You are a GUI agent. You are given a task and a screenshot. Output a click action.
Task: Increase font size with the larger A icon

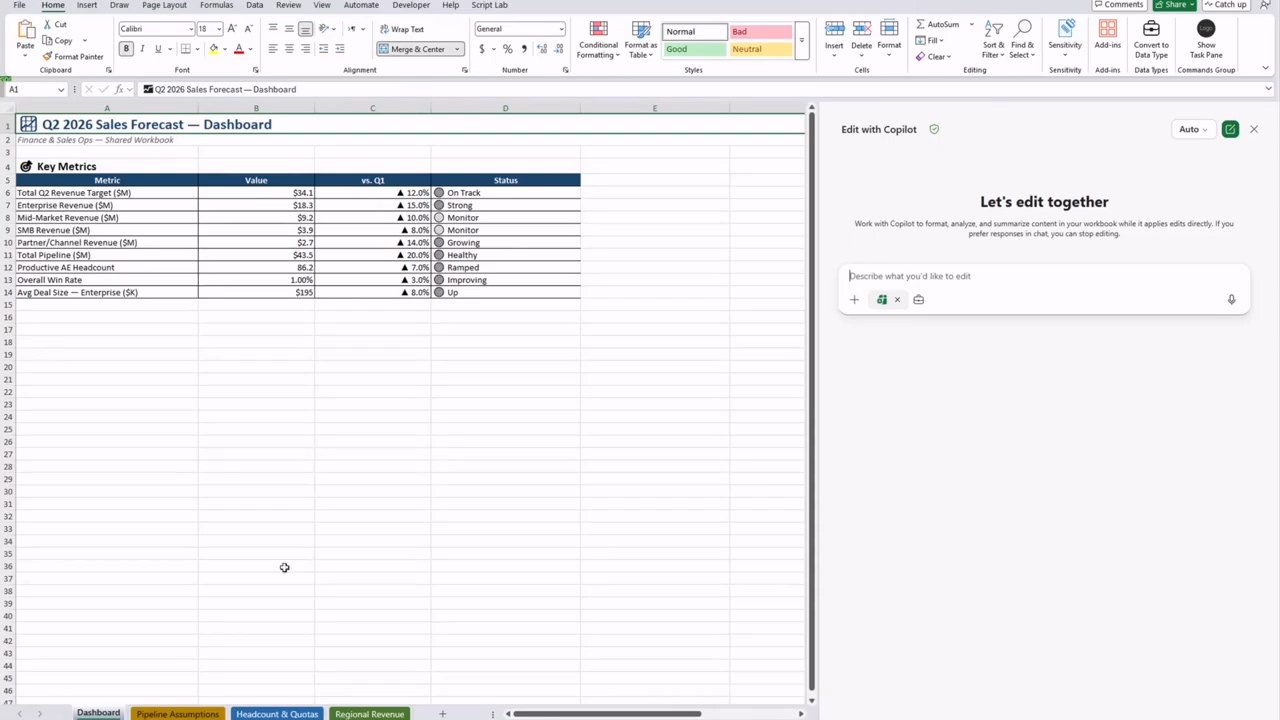pos(232,28)
